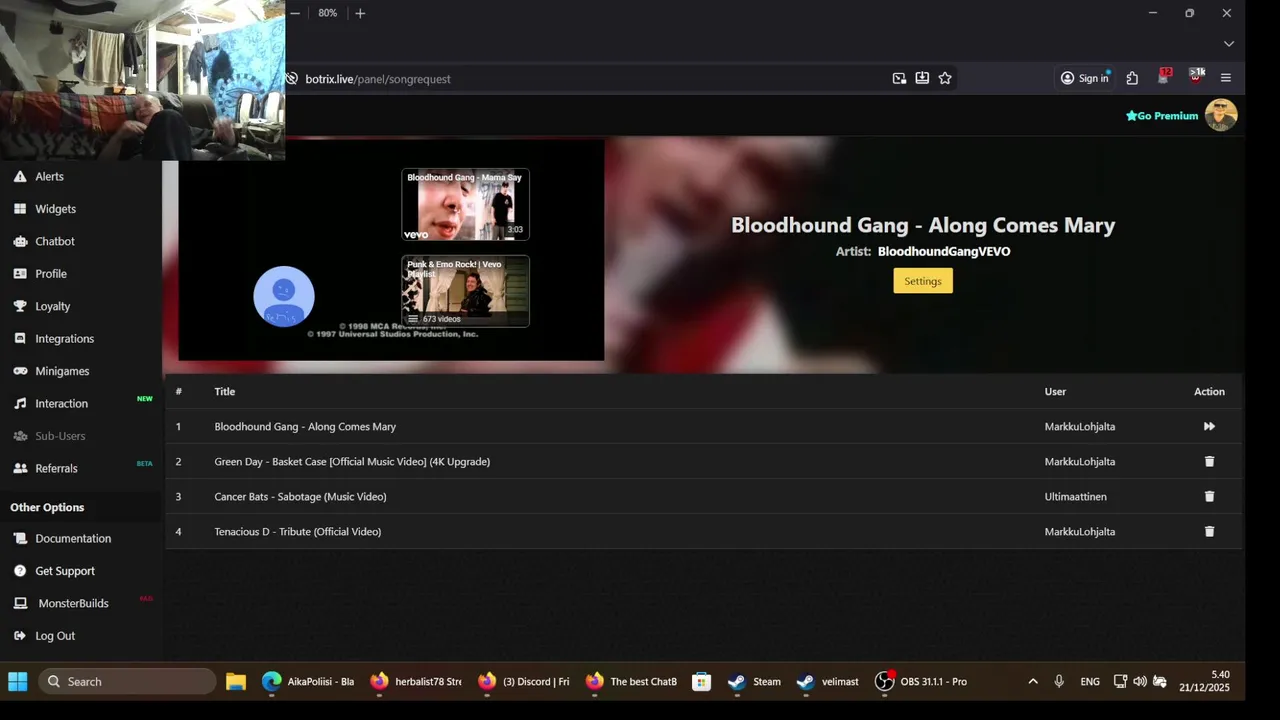Open the Integrations page
Image resolution: width=1280 pixels, height=720 pixels.
[64, 339]
